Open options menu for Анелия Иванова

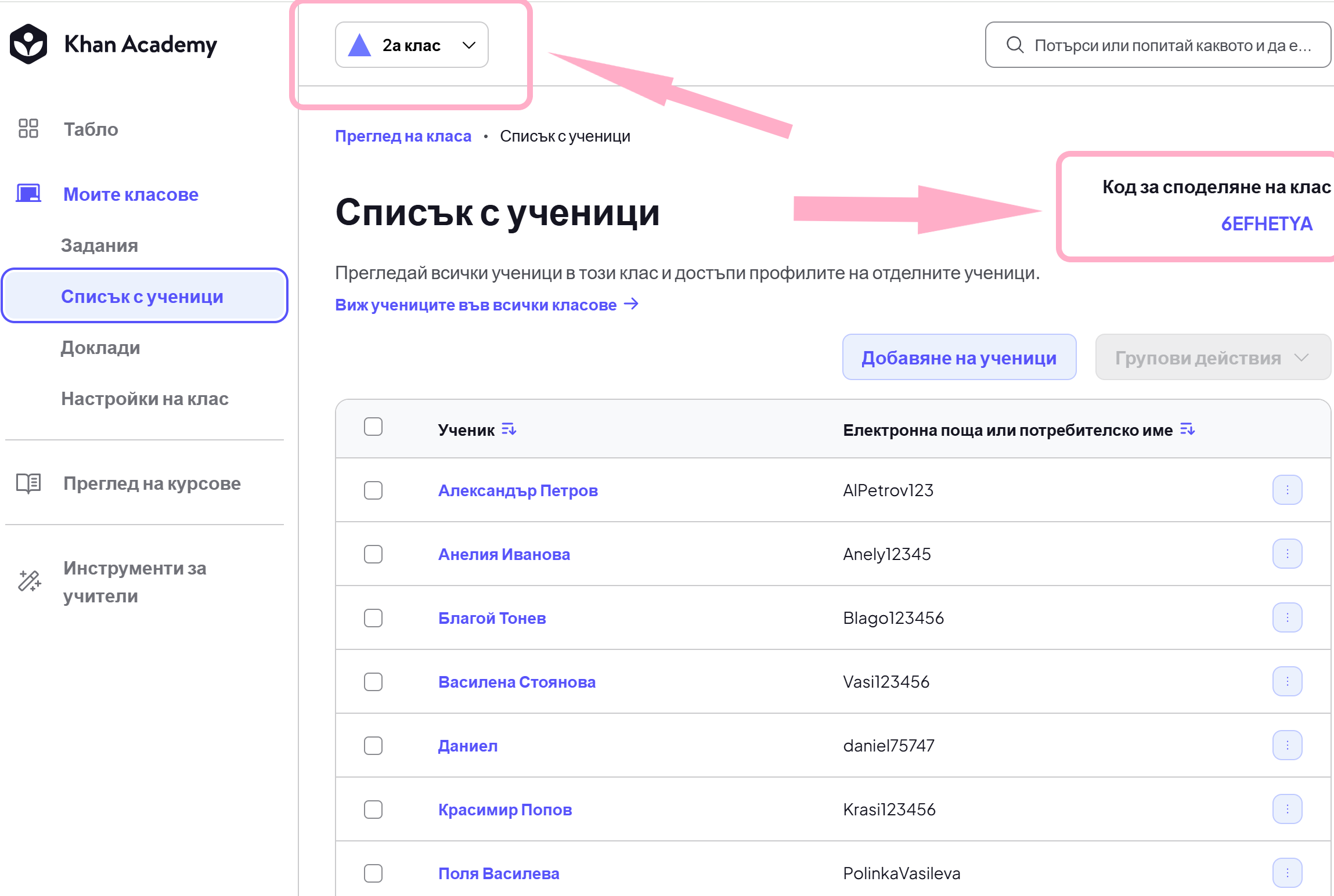[x=1287, y=554]
